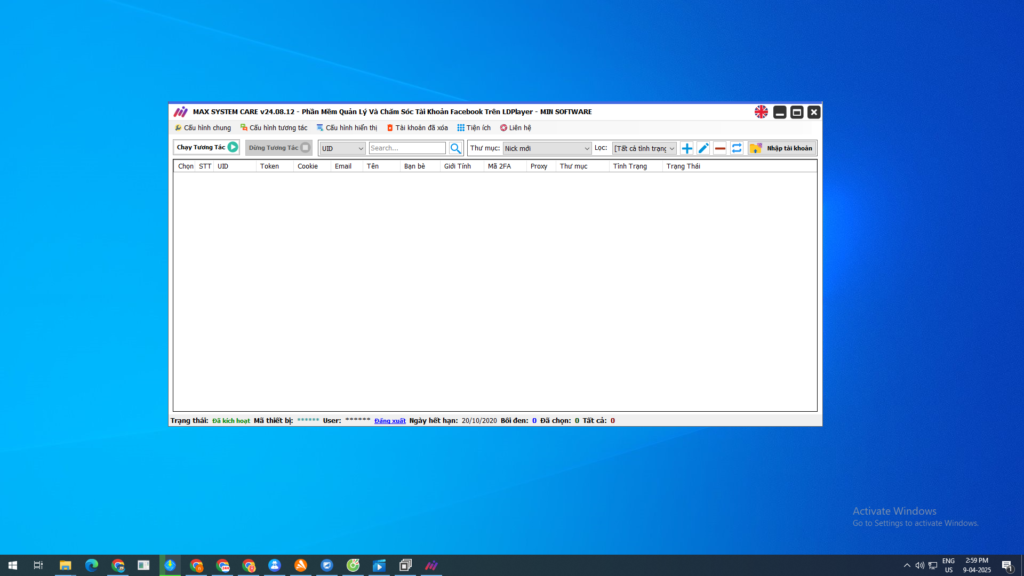The height and width of the screenshot is (576, 1024).
Task: Click inside the Search text field
Action: click(x=405, y=147)
